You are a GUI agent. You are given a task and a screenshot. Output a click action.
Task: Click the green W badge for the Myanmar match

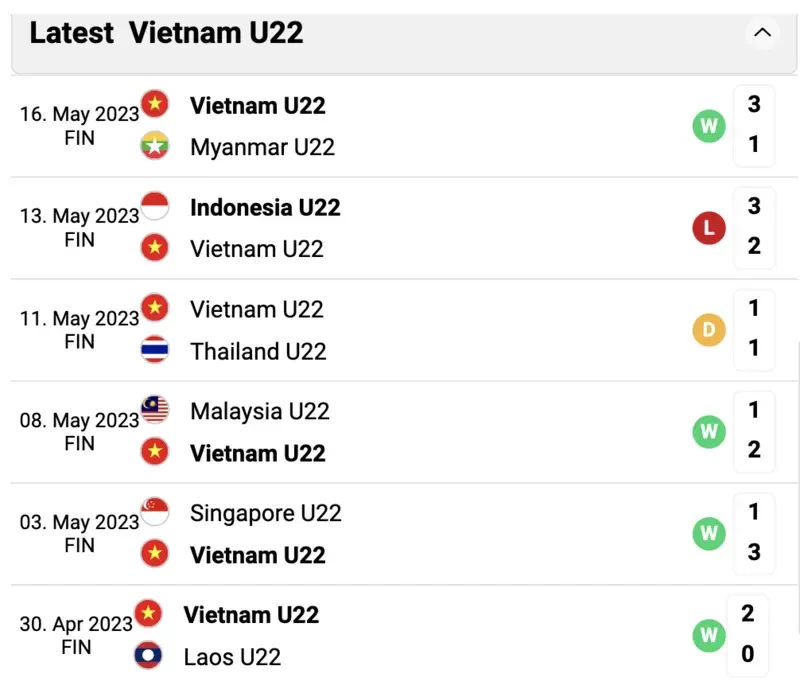709,126
